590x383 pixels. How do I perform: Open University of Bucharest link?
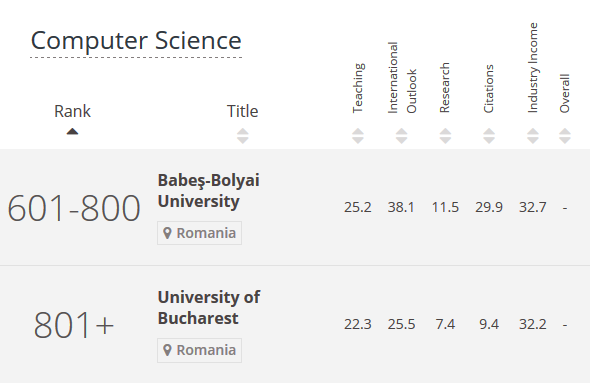pyautogui.click(x=209, y=308)
